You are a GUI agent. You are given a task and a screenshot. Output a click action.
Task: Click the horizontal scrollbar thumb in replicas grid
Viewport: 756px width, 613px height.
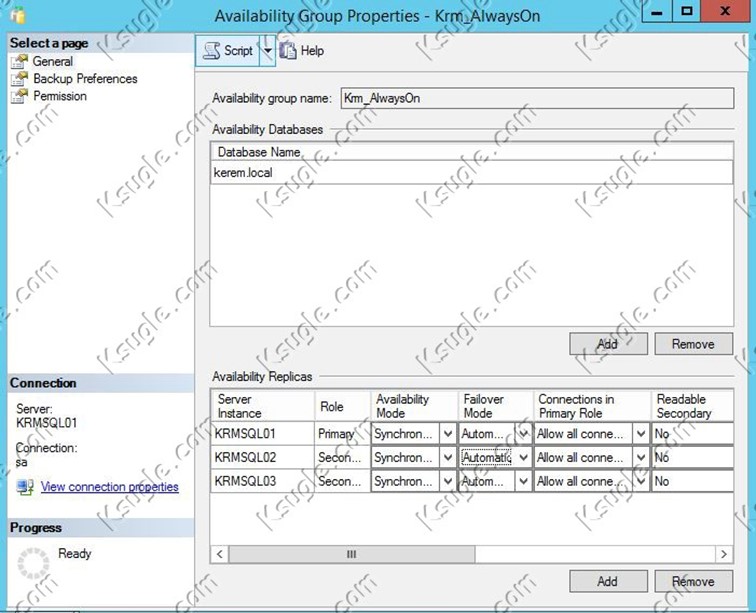(x=351, y=554)
